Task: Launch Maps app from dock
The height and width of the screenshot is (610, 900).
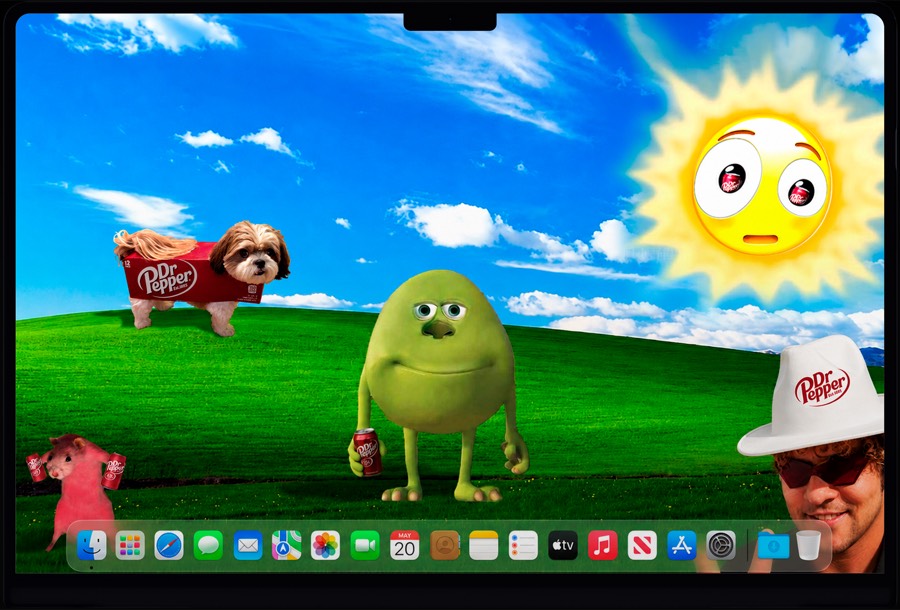Action: click(287, 545)
